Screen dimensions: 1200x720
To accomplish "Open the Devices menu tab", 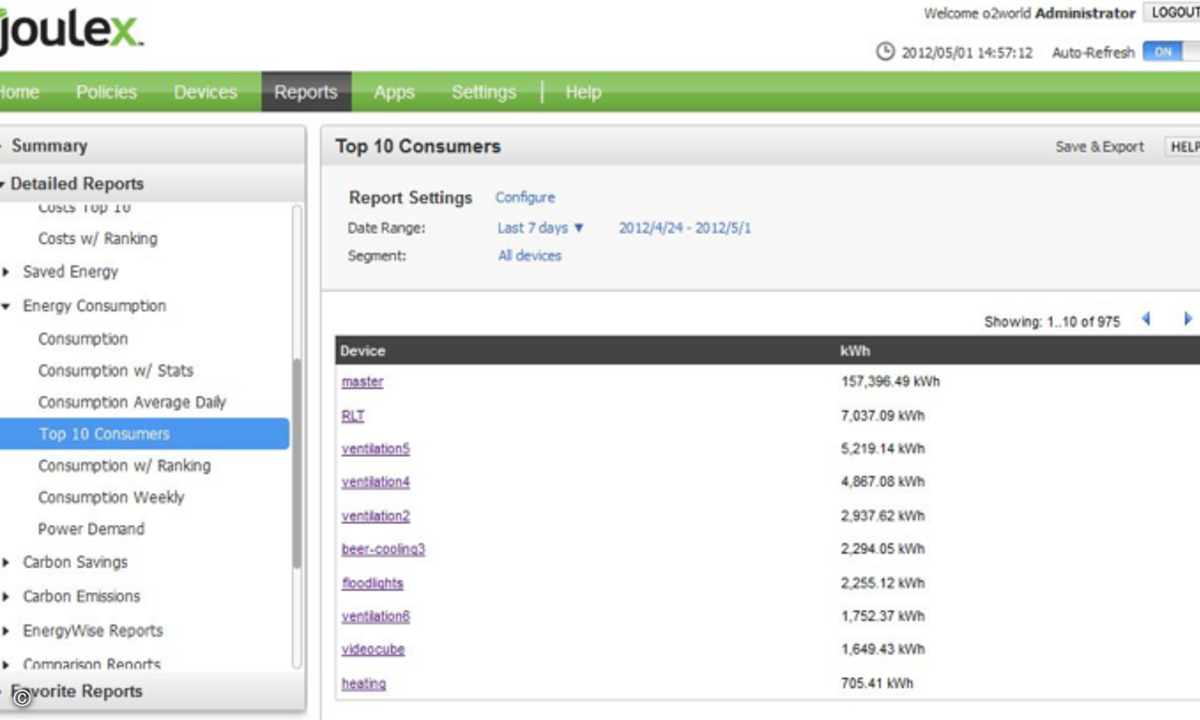I will (205, 92).
